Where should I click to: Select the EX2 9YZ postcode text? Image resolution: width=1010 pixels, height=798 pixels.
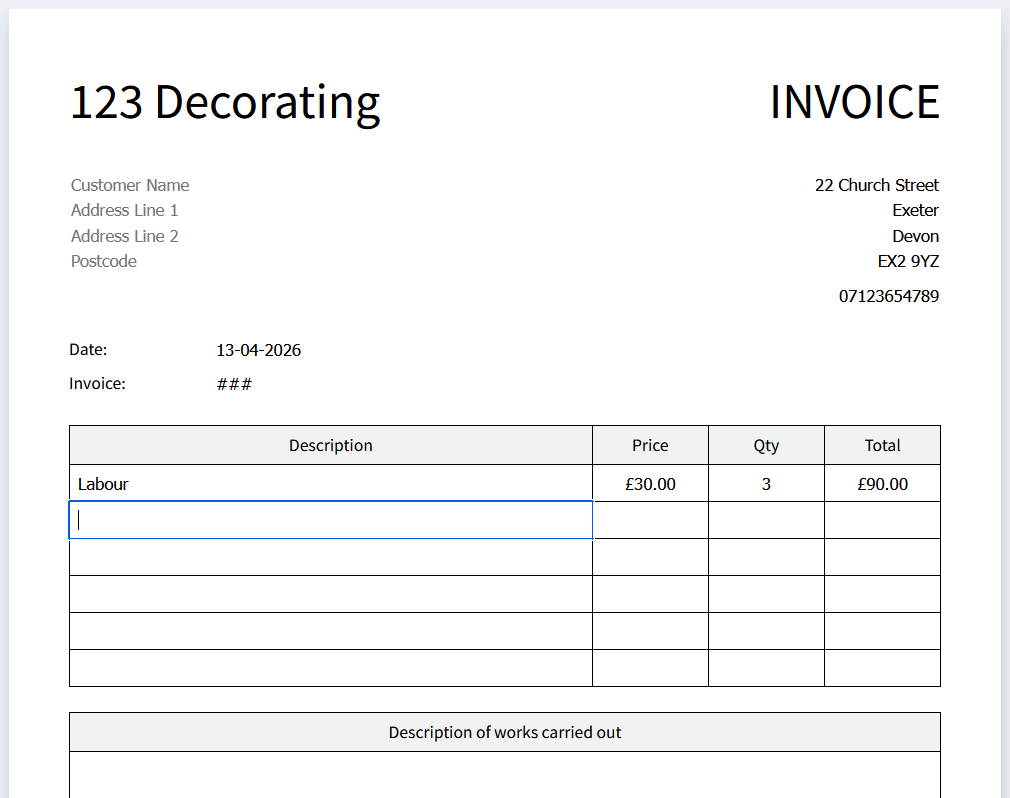pyautogui.click(x=908, y=261)
